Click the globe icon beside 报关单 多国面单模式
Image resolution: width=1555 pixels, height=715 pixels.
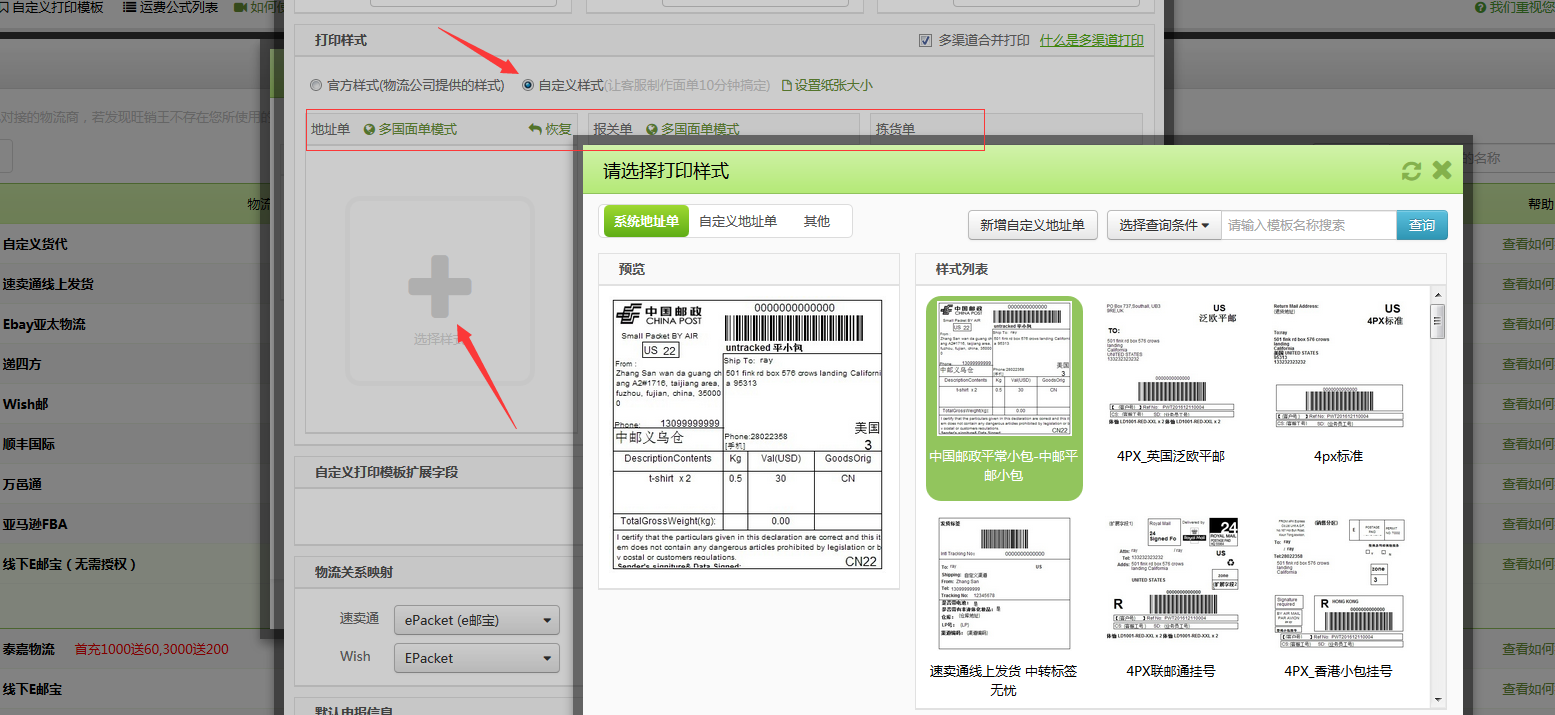652,130
